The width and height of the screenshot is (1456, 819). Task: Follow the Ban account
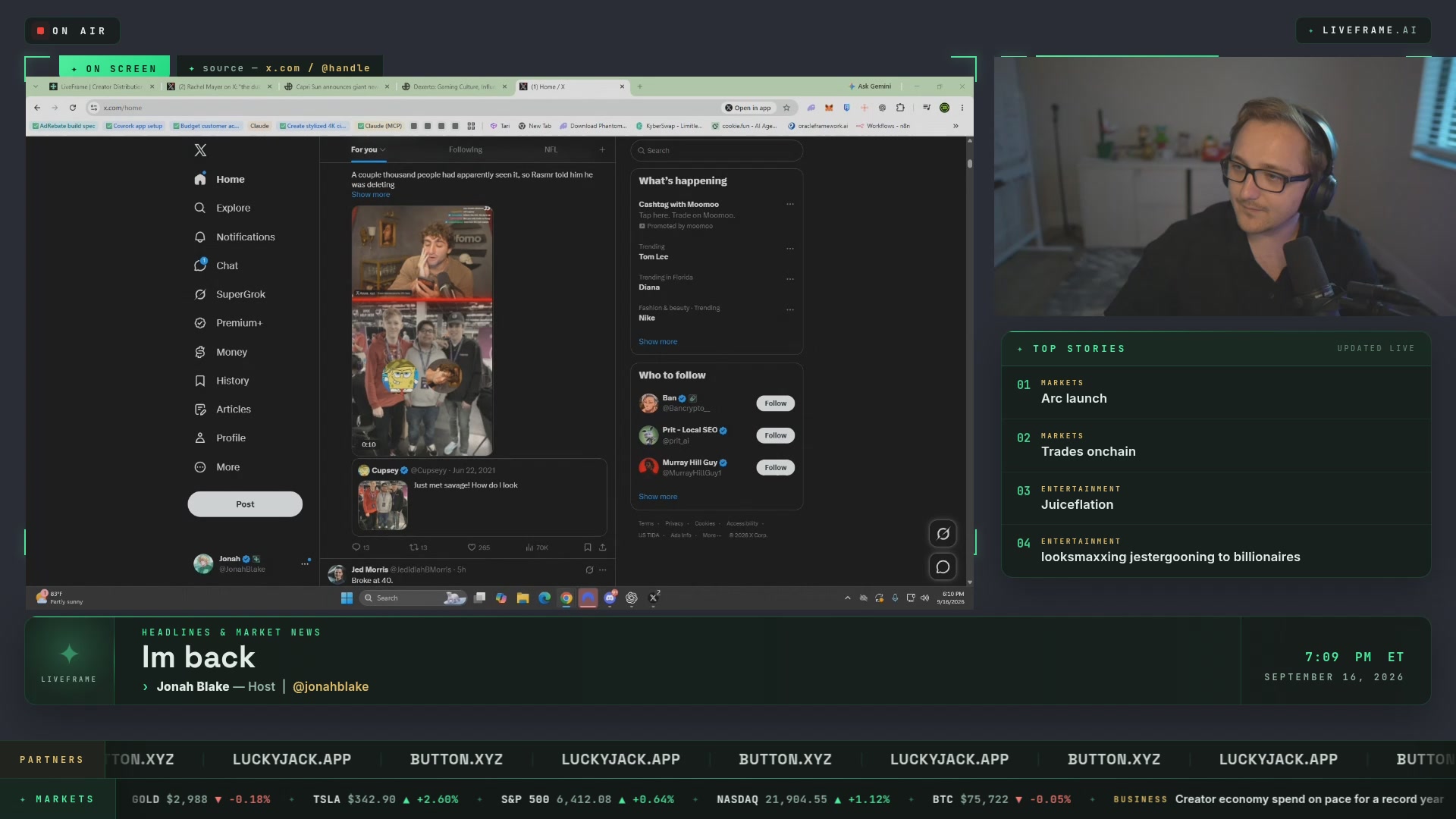click(775, 403)
